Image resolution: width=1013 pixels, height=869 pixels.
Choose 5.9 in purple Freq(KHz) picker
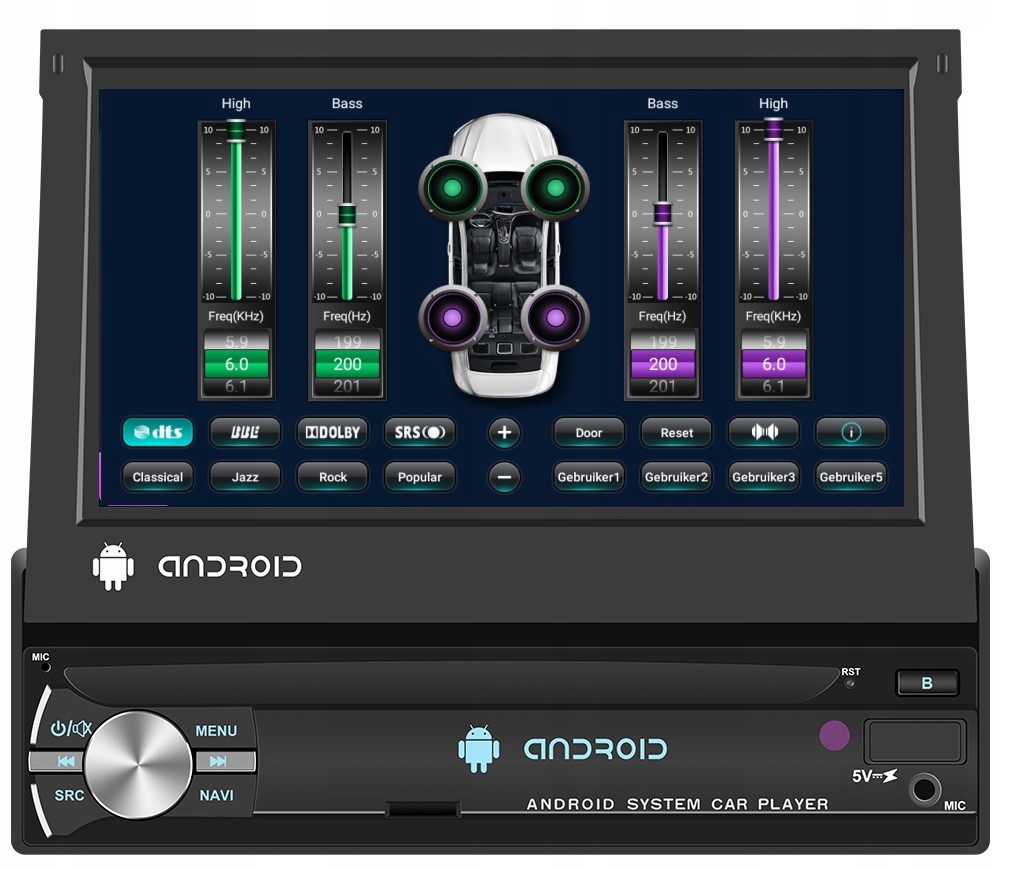(x=774, y=341)
